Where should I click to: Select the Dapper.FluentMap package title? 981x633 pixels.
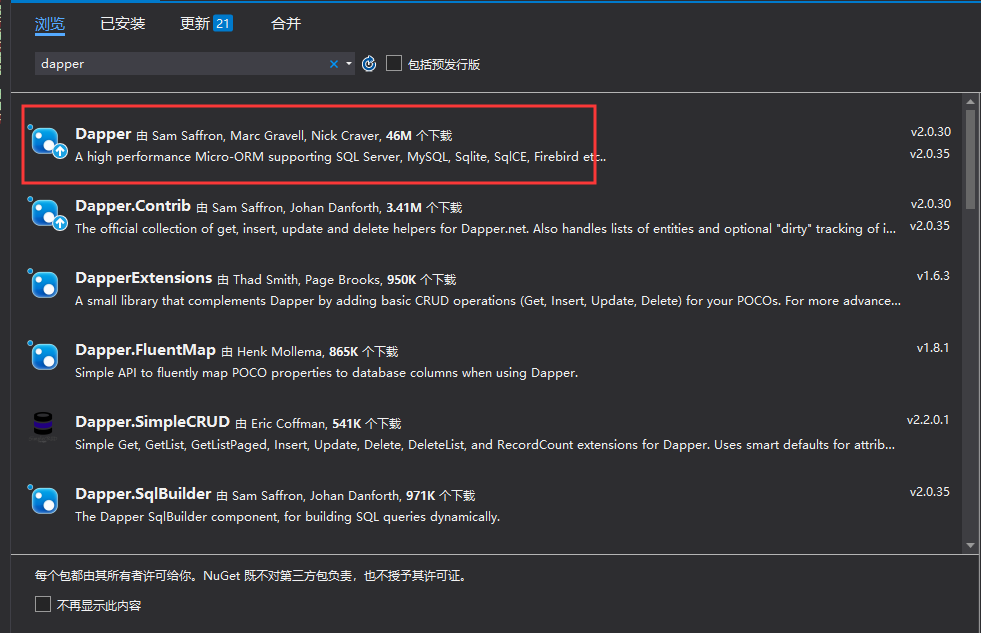[145, 350]
